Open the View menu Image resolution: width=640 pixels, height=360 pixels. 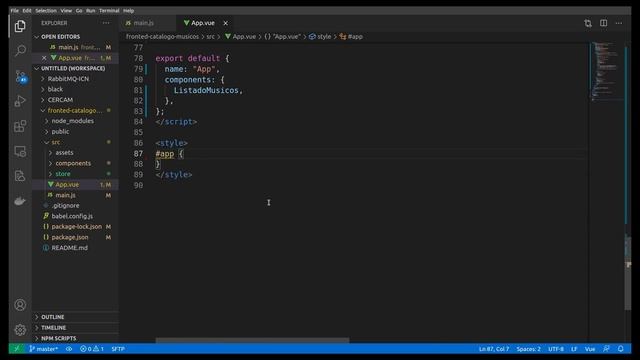(x=66, y=11)
